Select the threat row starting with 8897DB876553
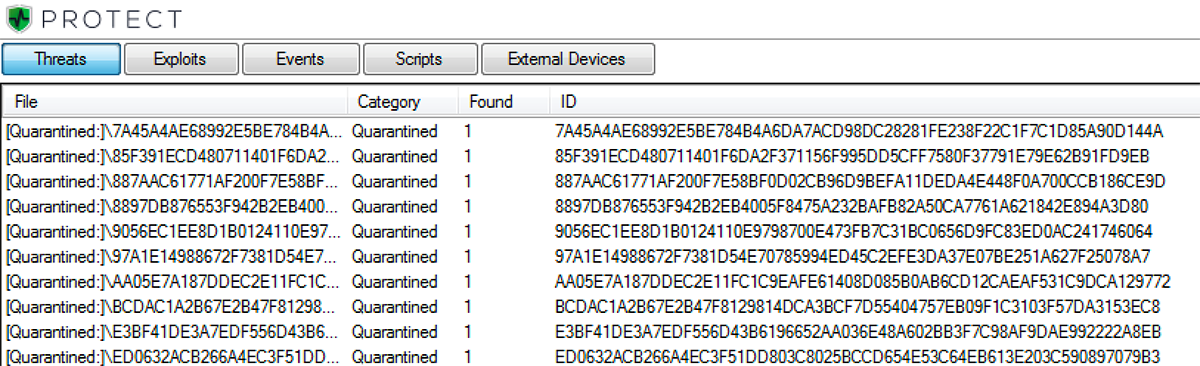This screenshot has width=1200, height=366. (600, 206)
